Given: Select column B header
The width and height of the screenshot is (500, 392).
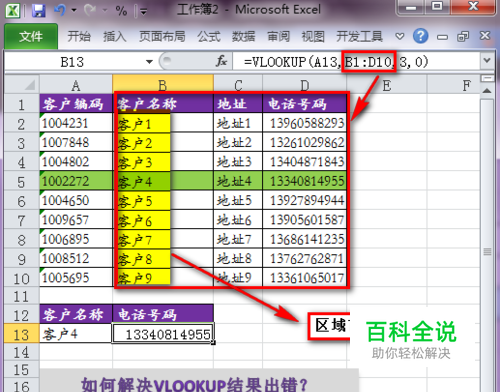Looking at the screenshot, I should click(163, 85).
